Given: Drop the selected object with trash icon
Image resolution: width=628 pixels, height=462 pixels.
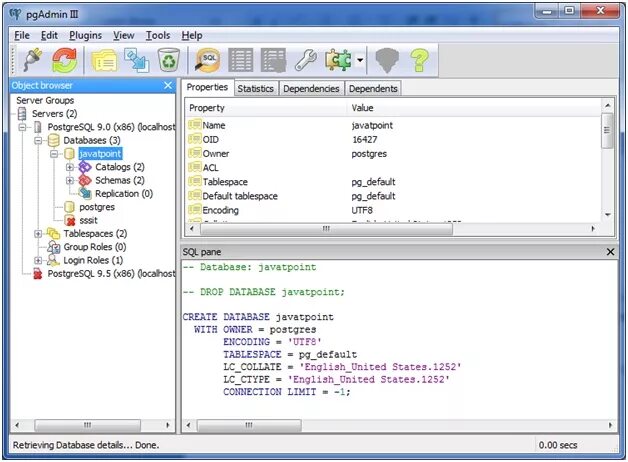Looking at the screenshot, I should (x=169, y=60).
